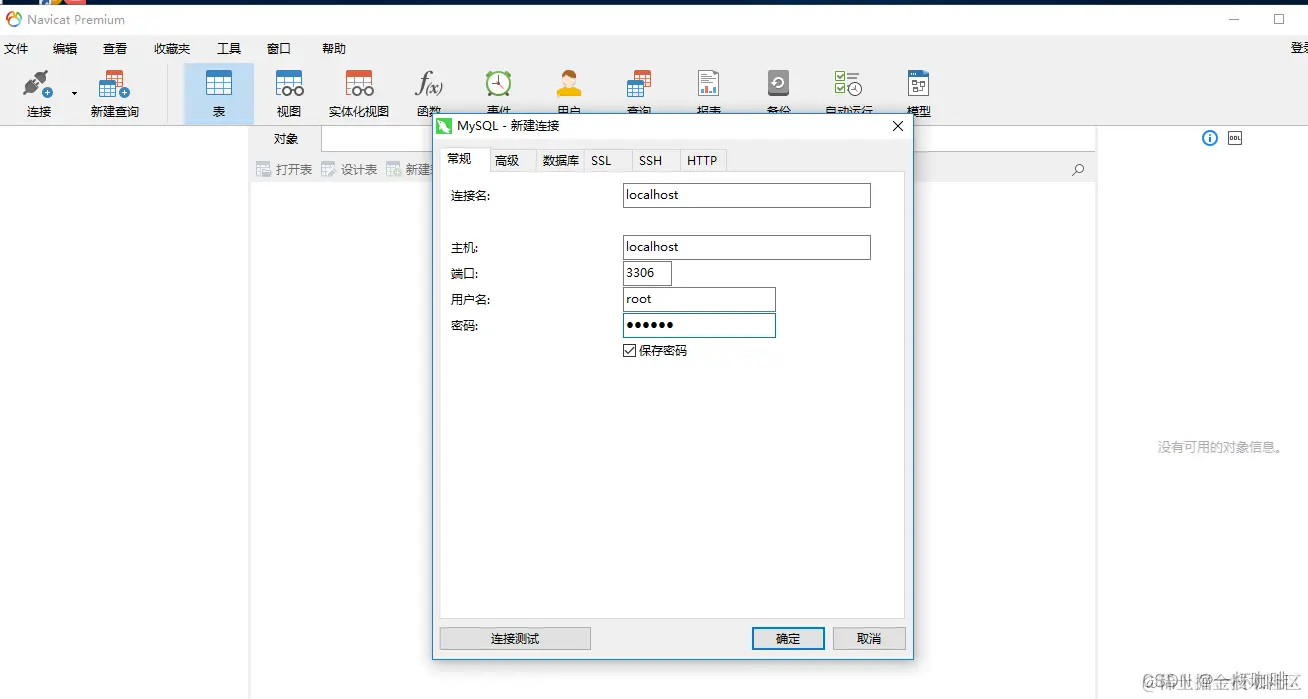Click Design Table (设计表) button
Screen dimensions: 1308x699
[x=349, y=170]
